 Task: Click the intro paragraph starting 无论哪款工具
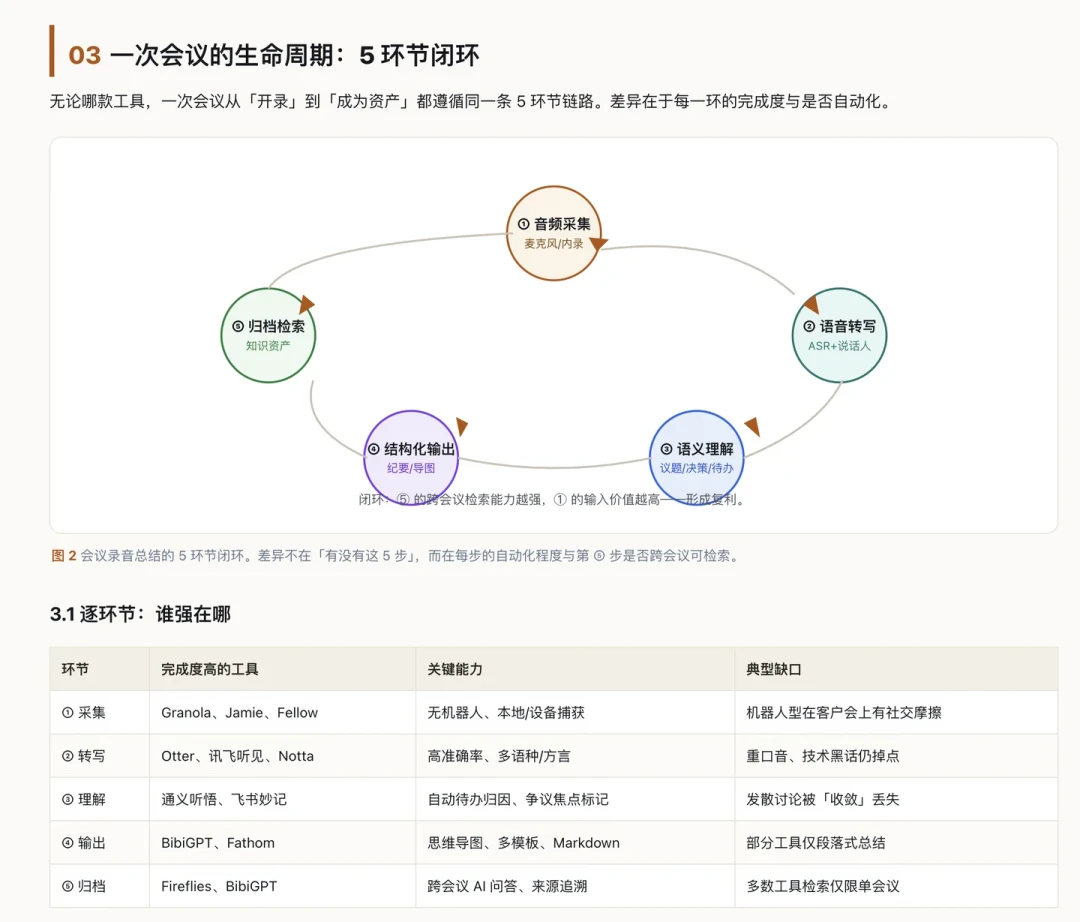[x=472, y=101]
